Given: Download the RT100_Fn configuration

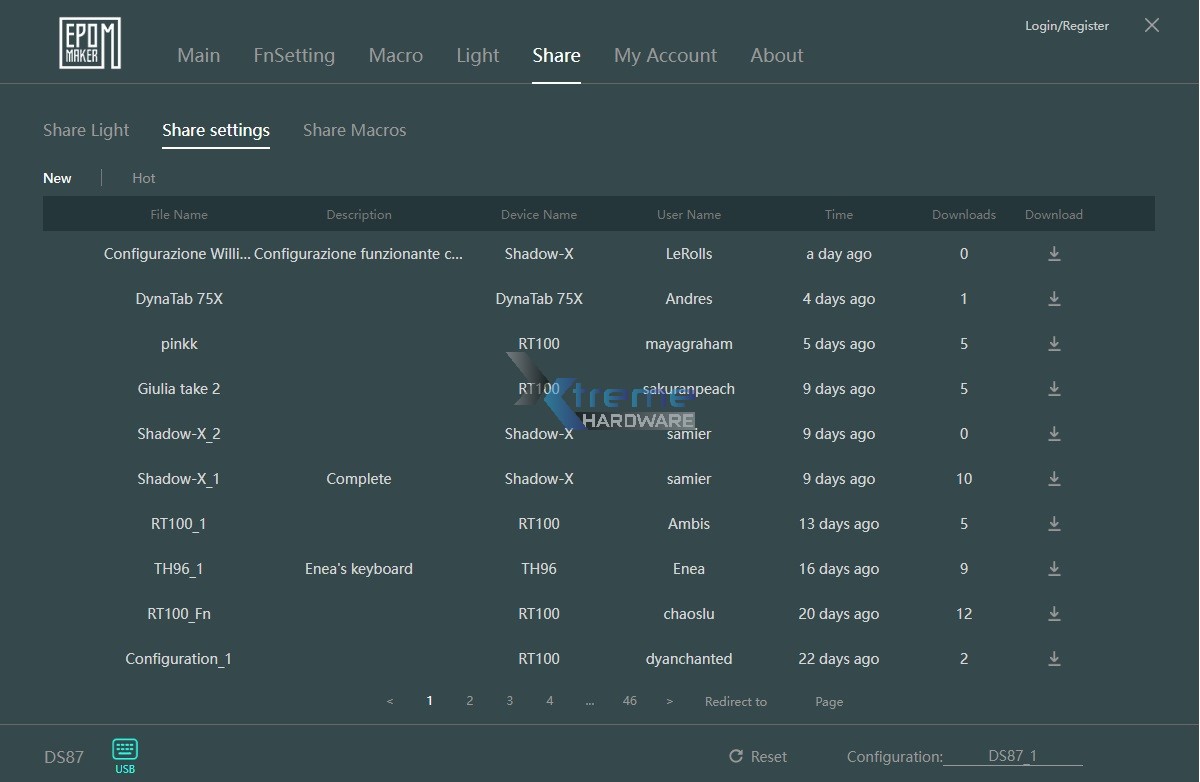Looking at the screenshot, I should (x=1053, y=614).
